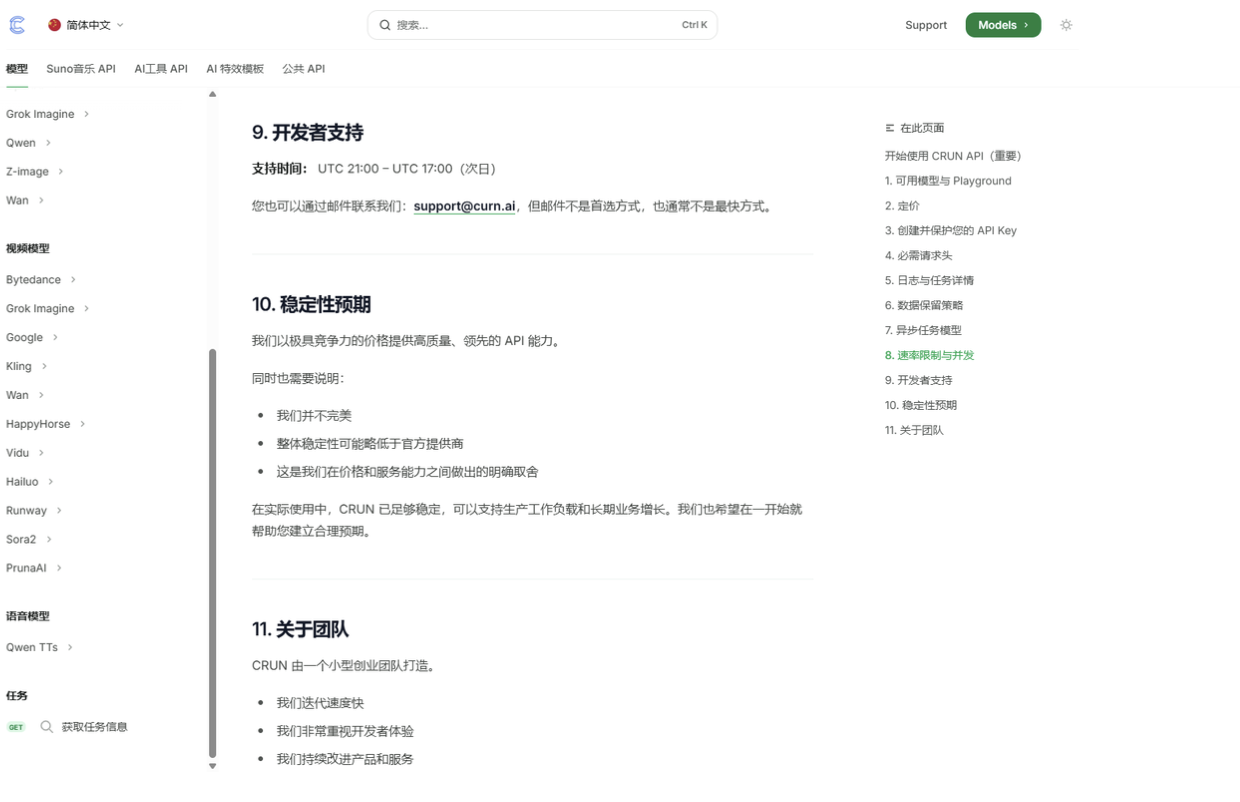Expand the HappyHorse sidebar item
The image size is (1240, 802).
click(x=46, y=424)
